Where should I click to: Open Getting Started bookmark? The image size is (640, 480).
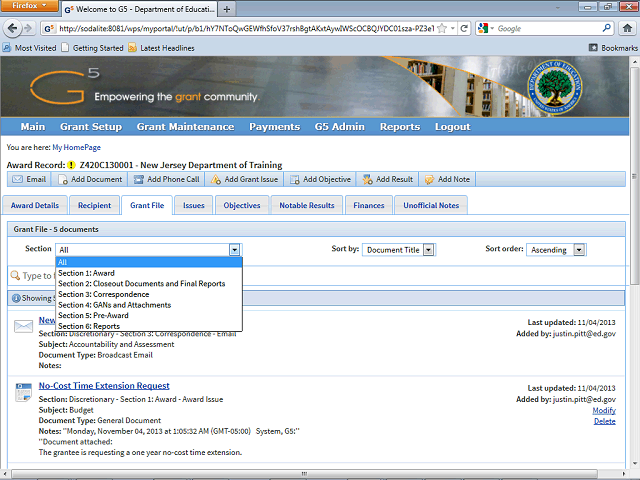pos(93,48)
